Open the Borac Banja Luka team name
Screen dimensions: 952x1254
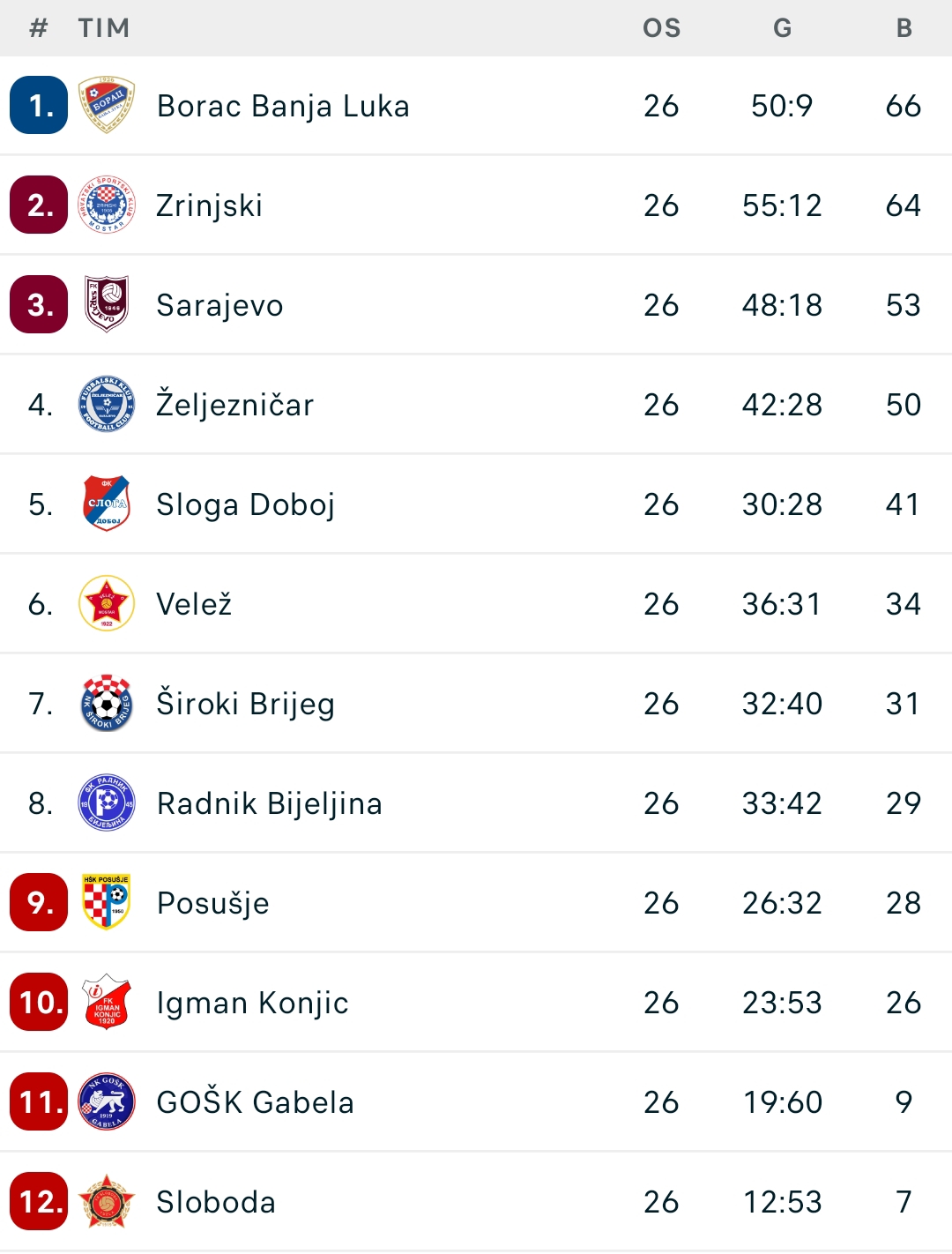pos(283,106)
